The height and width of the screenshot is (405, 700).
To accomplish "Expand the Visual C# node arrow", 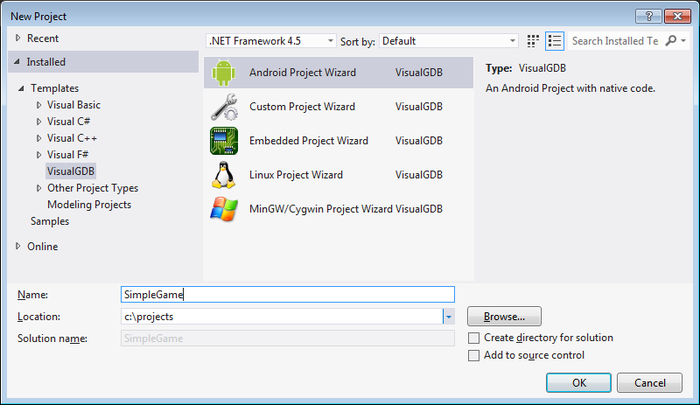I will 39,121.
